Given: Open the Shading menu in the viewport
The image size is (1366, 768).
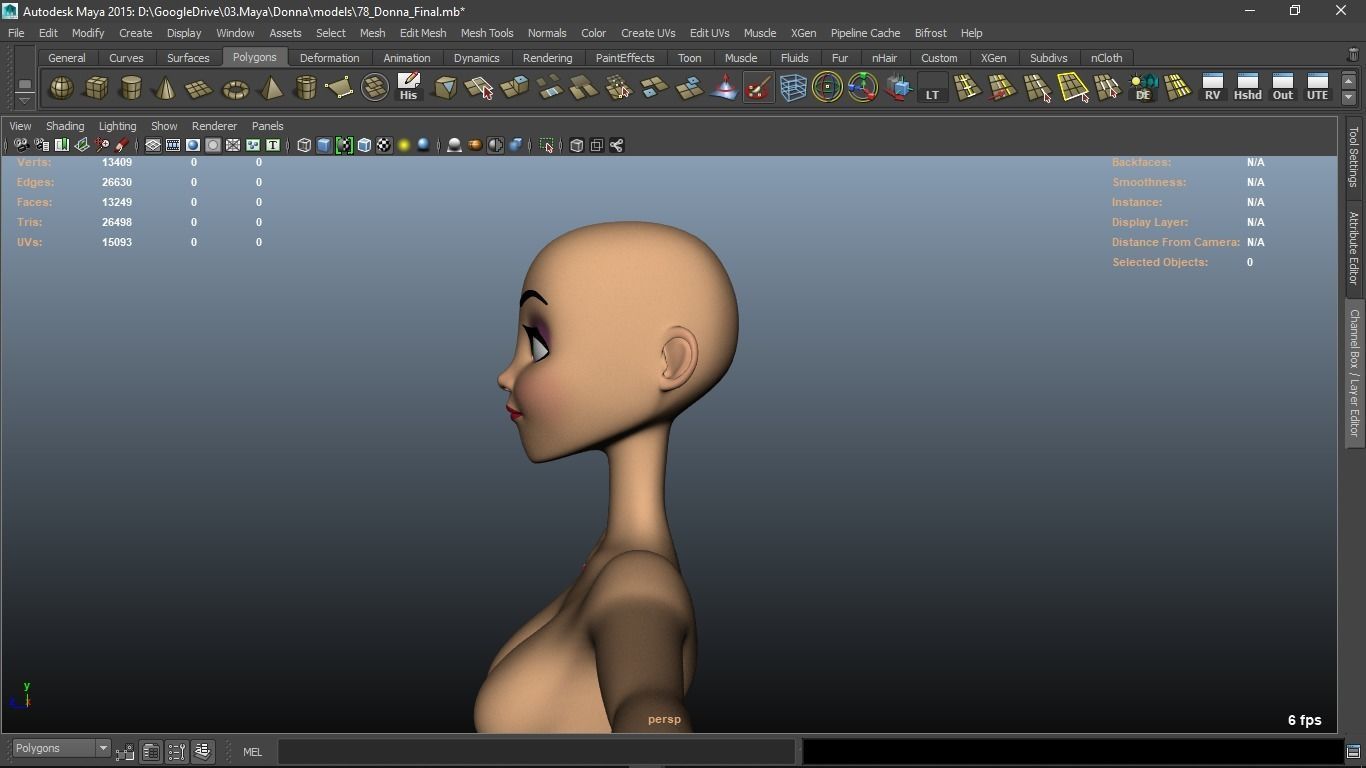Looking at the screenshot, I should pos(65,126).
